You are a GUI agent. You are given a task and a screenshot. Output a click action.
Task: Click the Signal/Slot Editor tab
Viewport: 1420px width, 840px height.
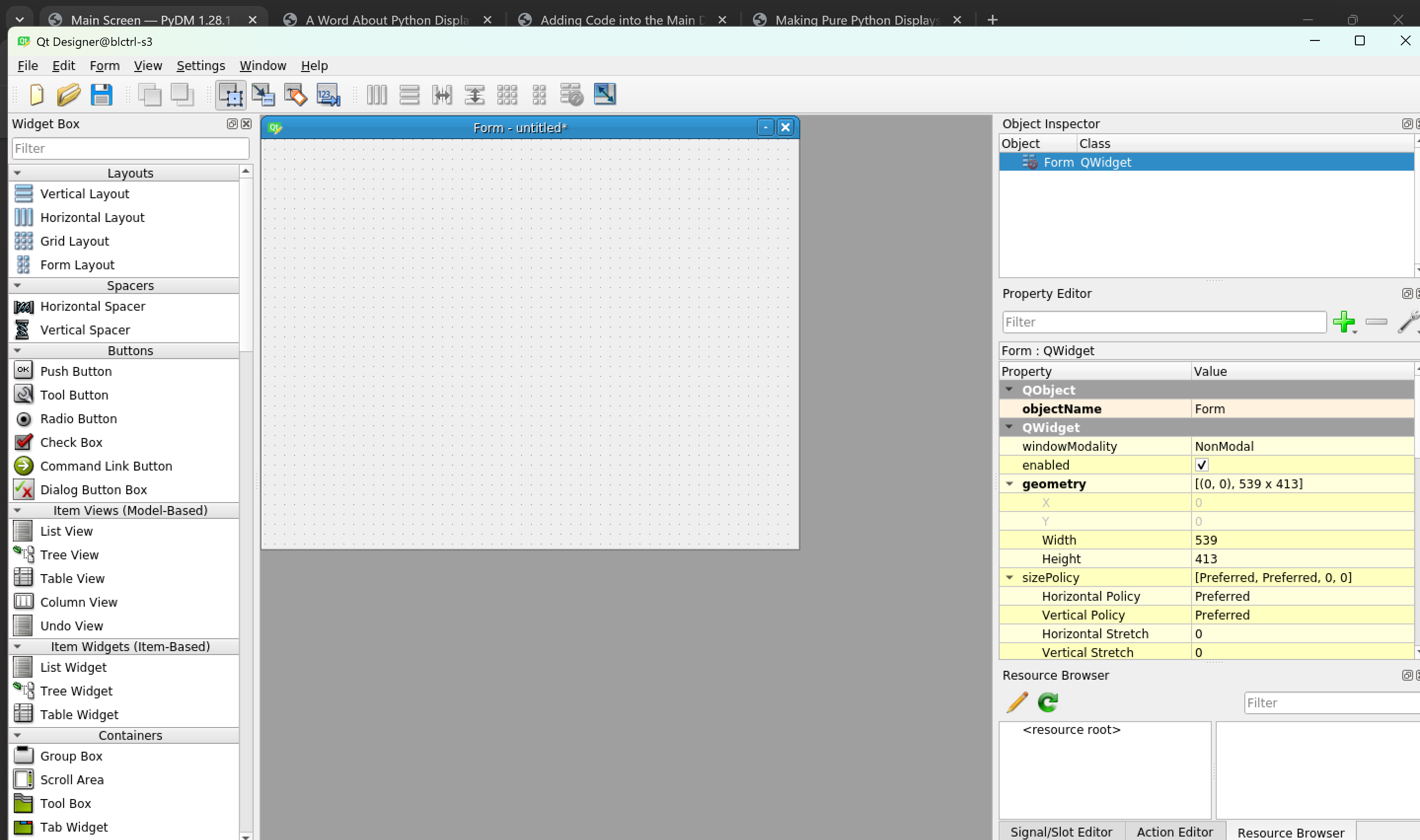[1061, 832]
